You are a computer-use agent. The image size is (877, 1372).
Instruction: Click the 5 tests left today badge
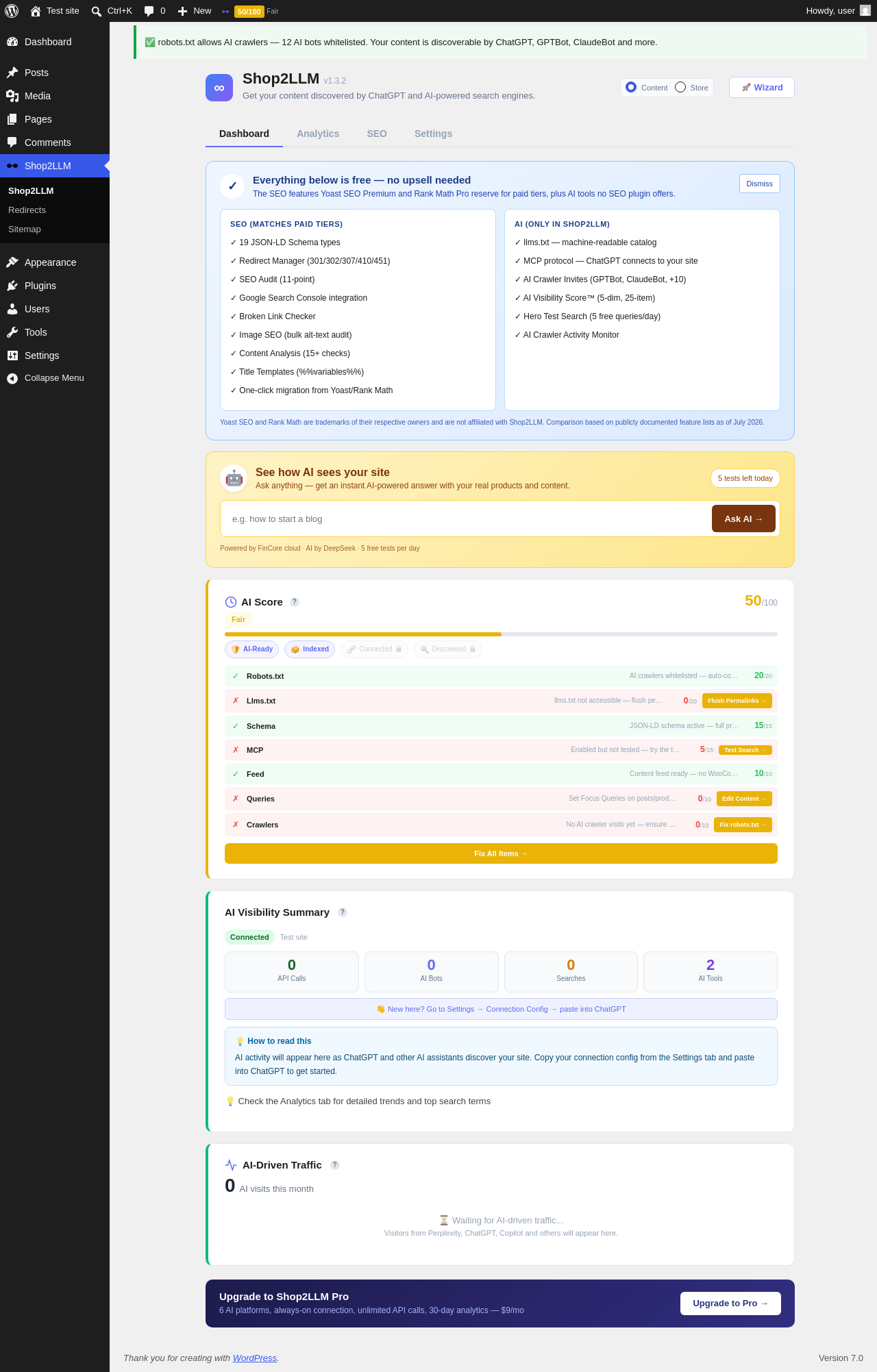coord(745,478)
